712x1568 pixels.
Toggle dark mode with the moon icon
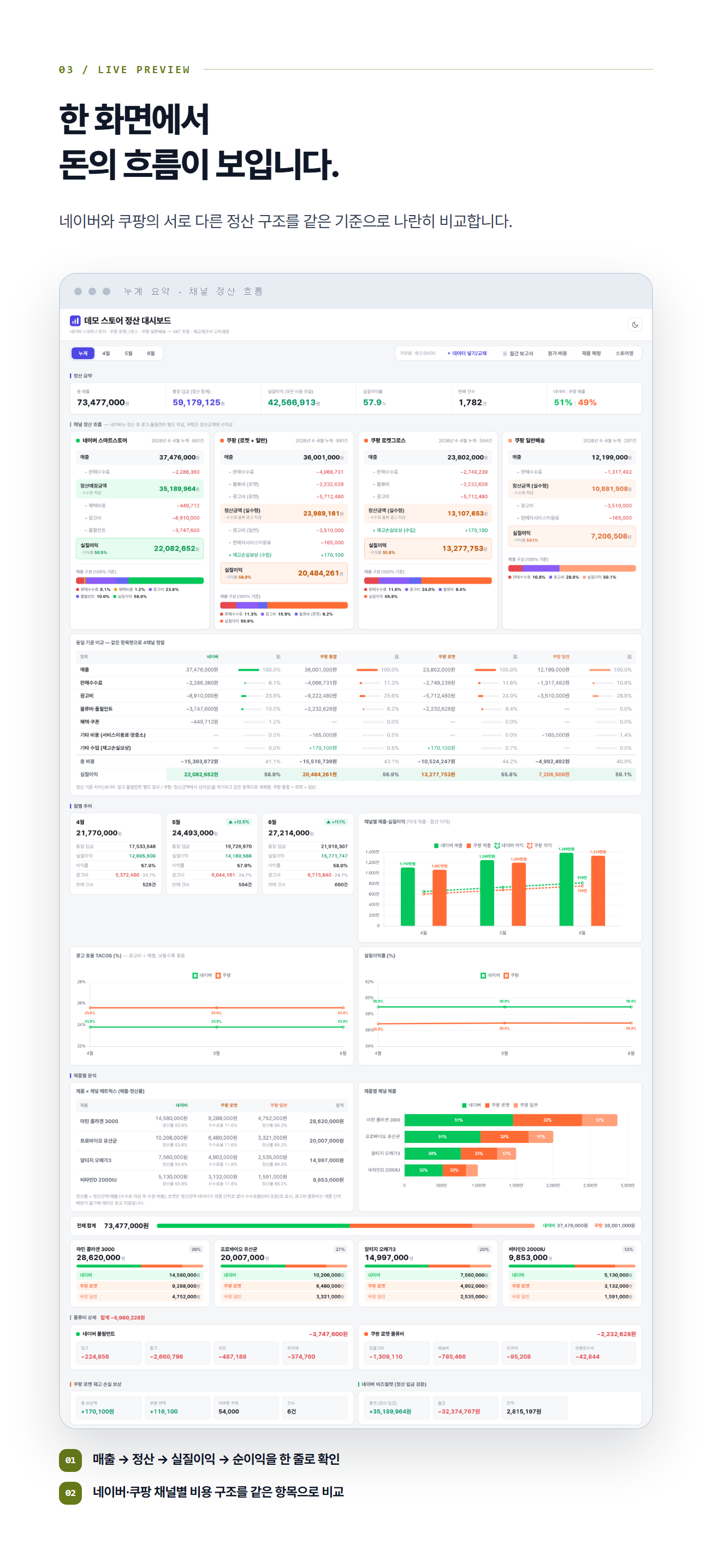[634, 324]
